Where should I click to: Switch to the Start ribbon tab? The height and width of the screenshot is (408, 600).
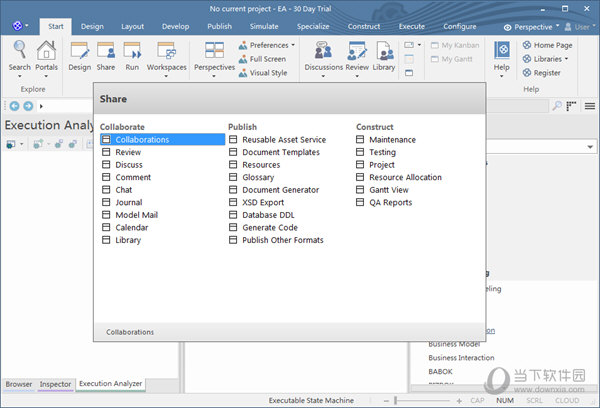point(56,26)
